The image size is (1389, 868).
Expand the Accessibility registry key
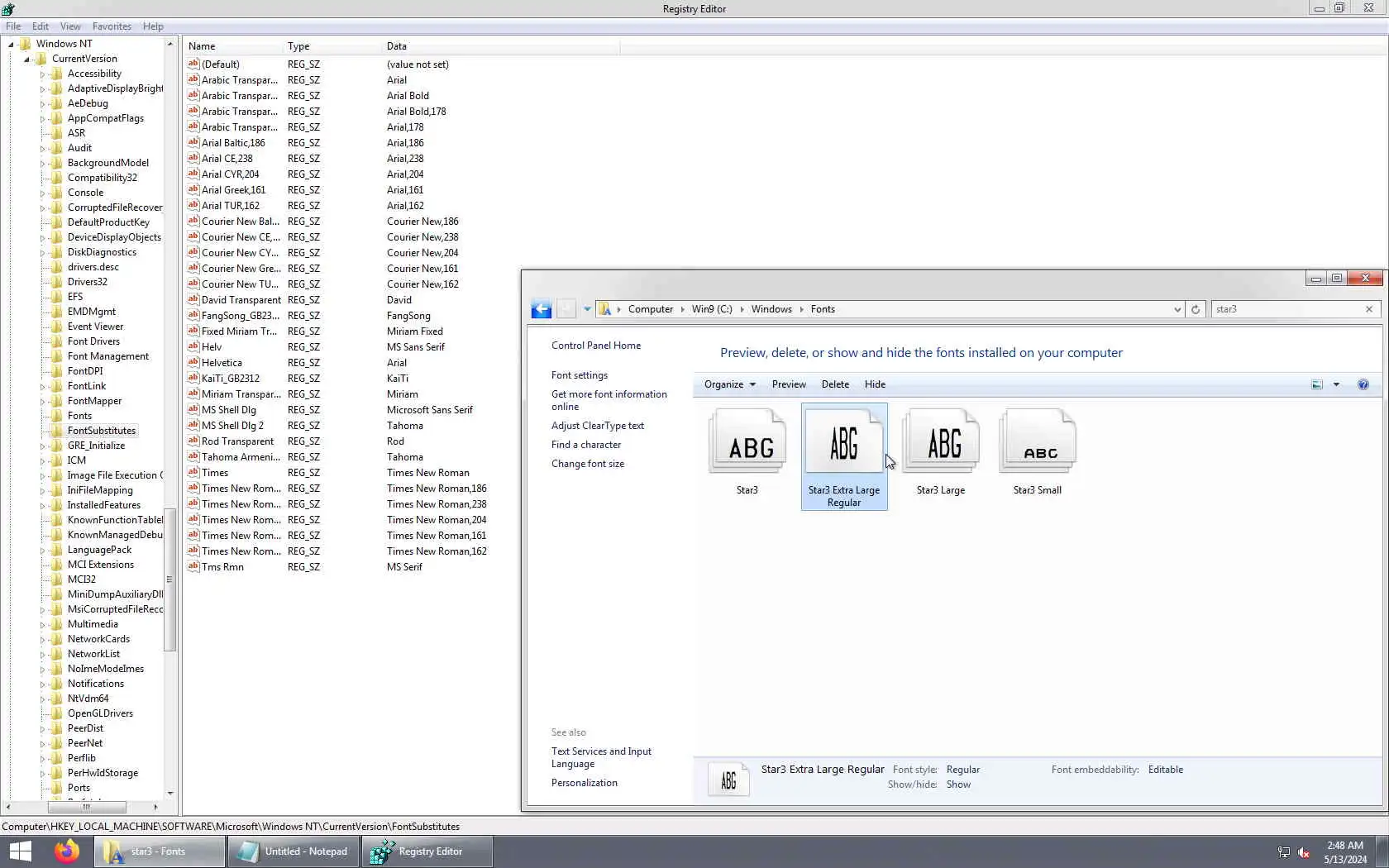42,74
